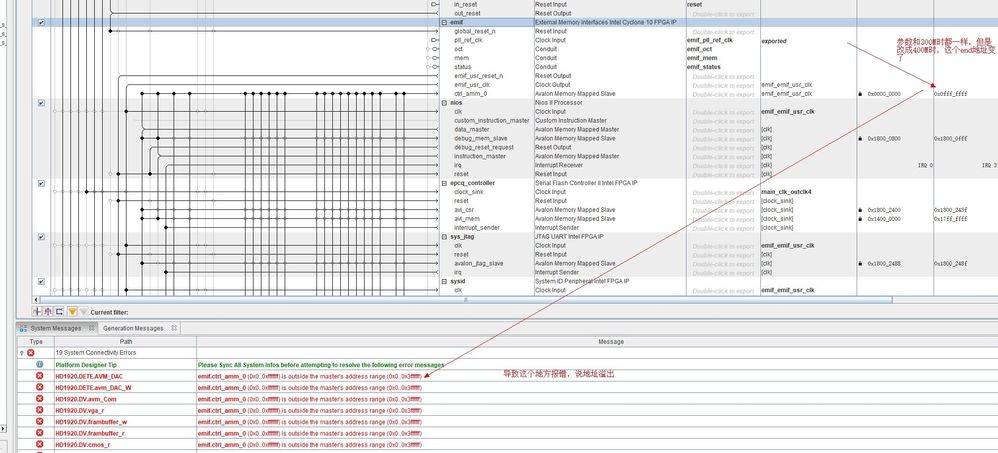This screenshot has width=998, height=453.
Task: Toggle base address lock for nios debug_mem_slave
Action: (x=861, y=138)
